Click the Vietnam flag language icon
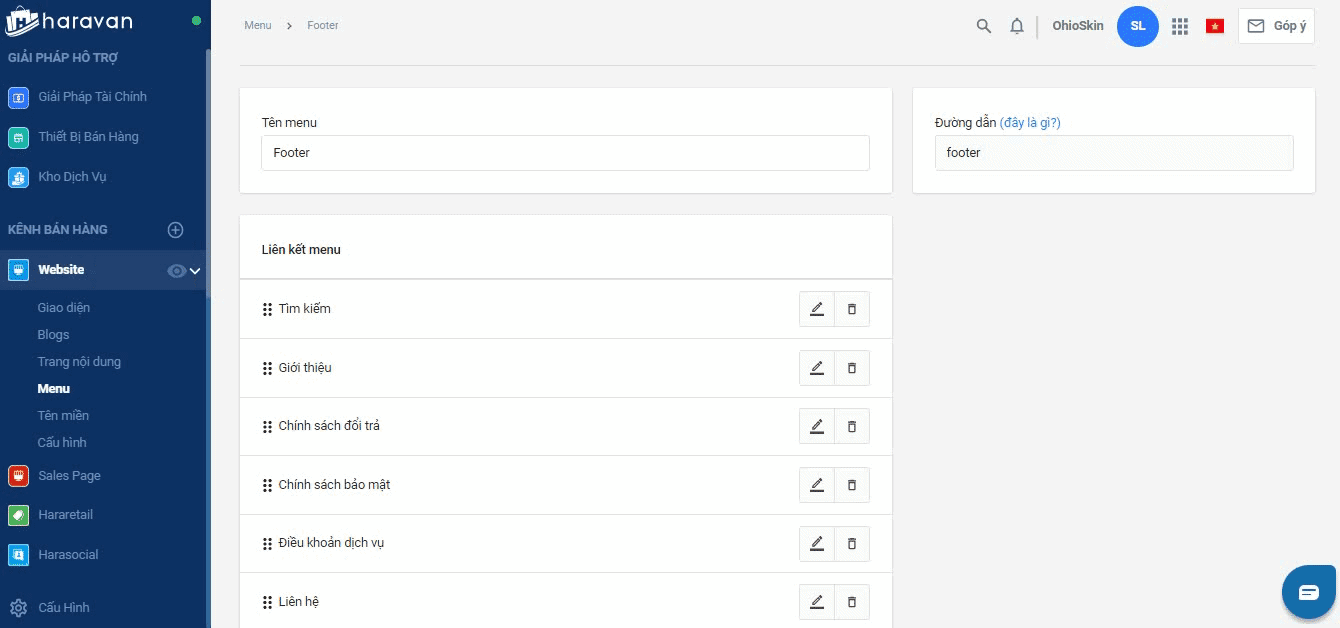 click(x=1215, y=26)
